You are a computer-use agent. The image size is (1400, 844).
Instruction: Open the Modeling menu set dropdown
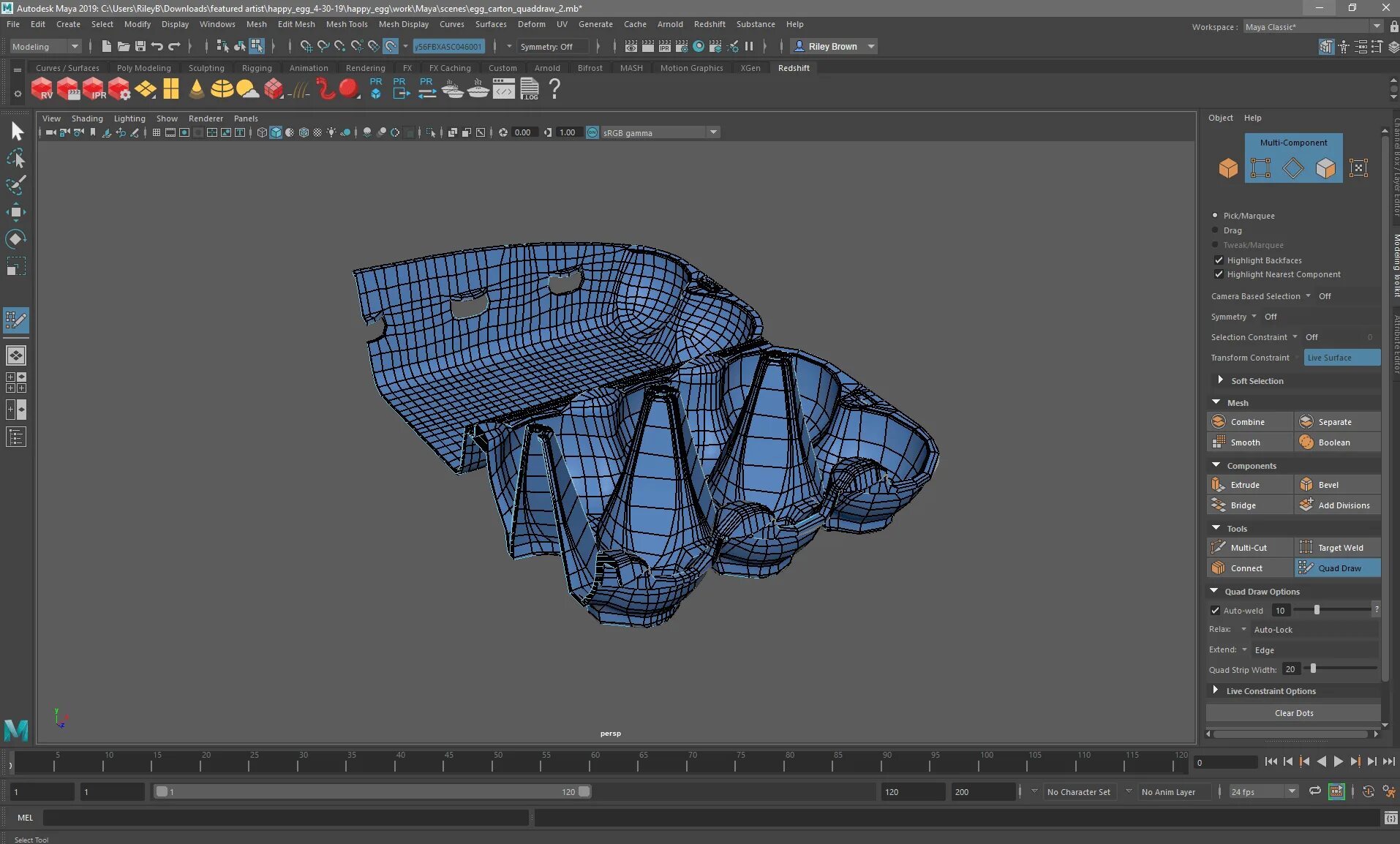click(45, 47)
